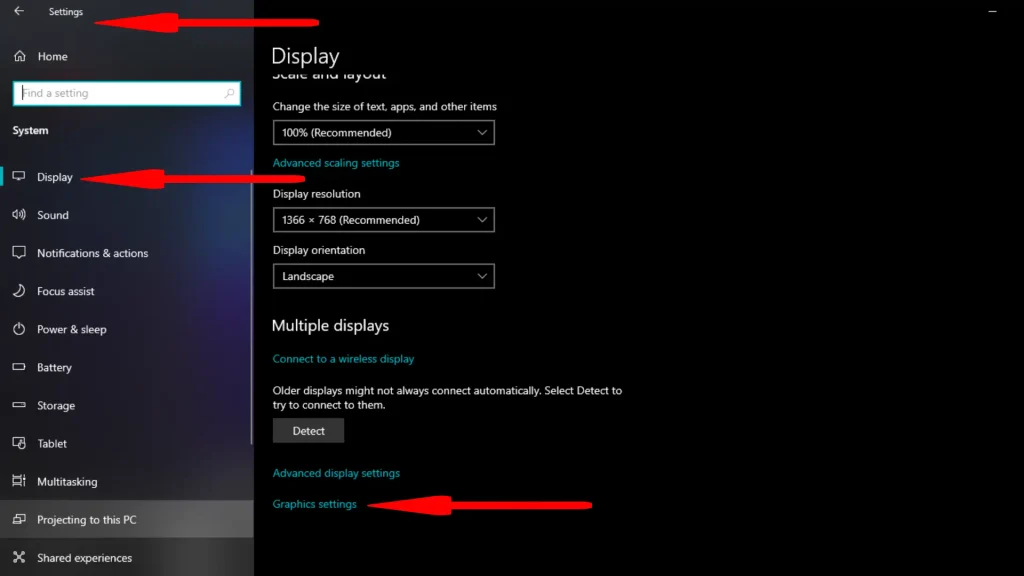Image resolution: width=1024 pixels, height=576 pixels.
Task: Open Battery settings page
Action: click(127, 367)
